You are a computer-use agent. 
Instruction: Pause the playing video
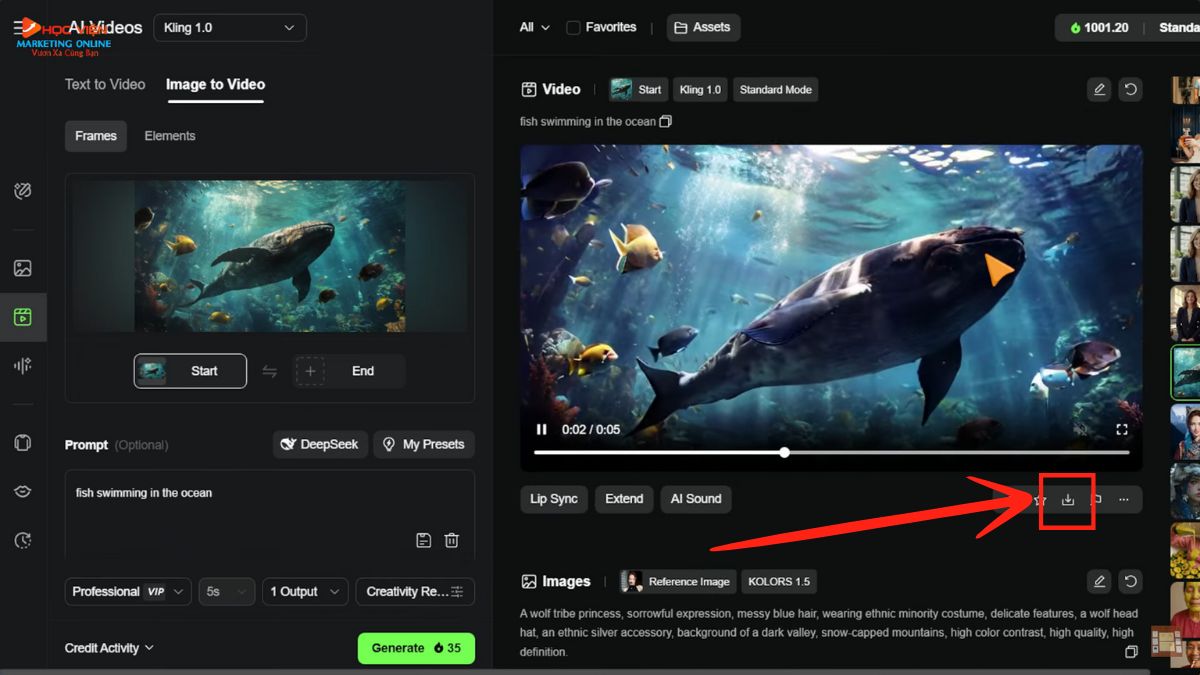pyautogui.click(x=541, y=429)
